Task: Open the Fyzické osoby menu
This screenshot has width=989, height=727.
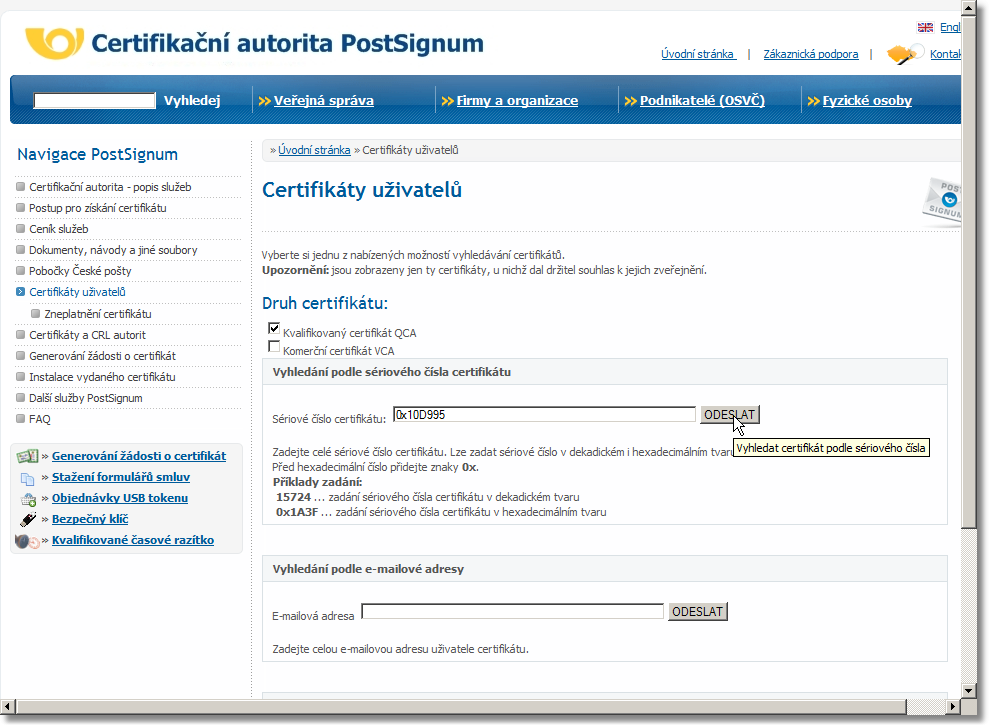Action: coord(867,101)
